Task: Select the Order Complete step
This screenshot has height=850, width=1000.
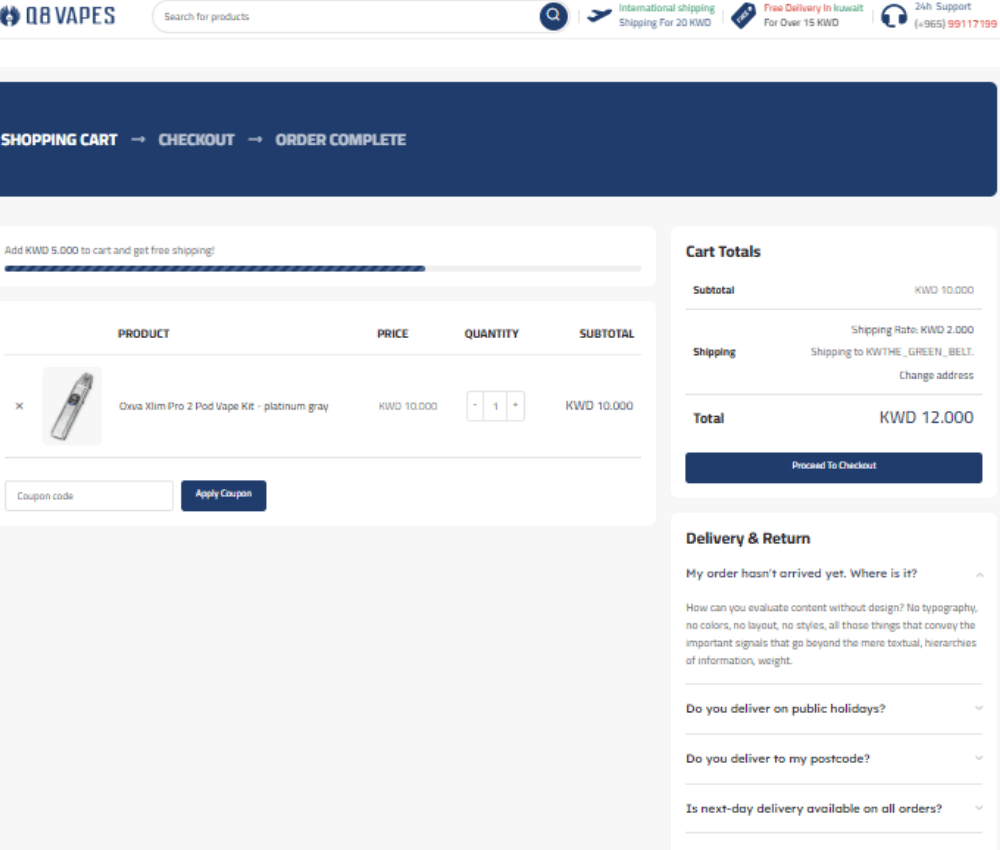Action: pyautogui.click(x=341, y=140)
